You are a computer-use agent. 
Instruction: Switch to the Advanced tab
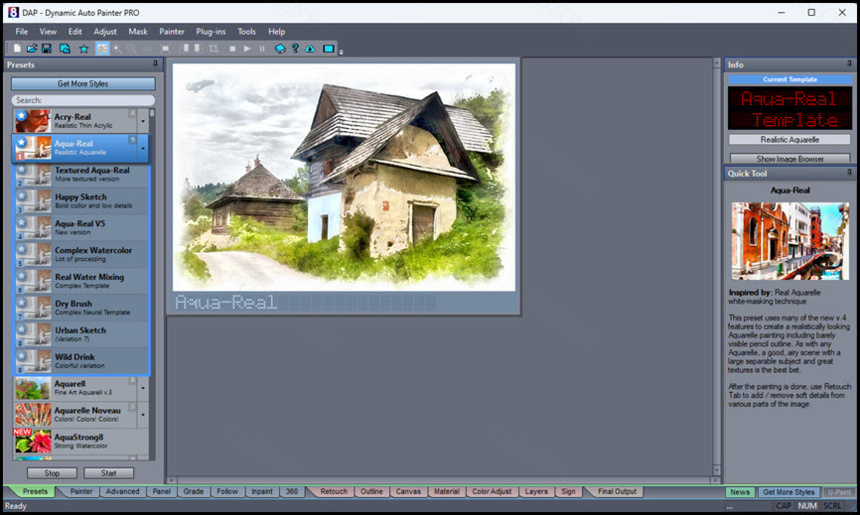(122, 491)
